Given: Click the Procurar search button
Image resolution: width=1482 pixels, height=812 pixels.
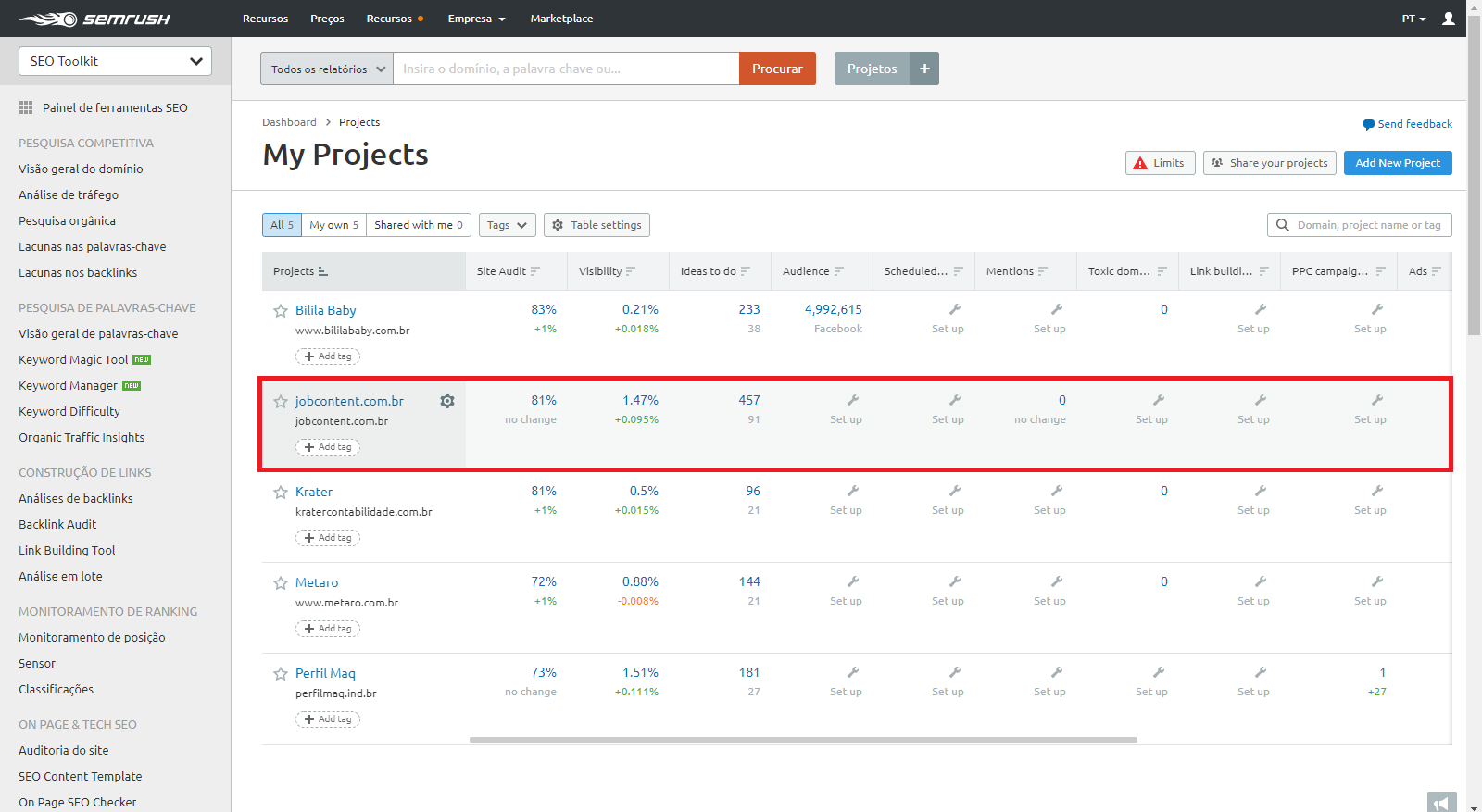Looking at the screenshot, I should pyautogui.click(x=777, y=69).
